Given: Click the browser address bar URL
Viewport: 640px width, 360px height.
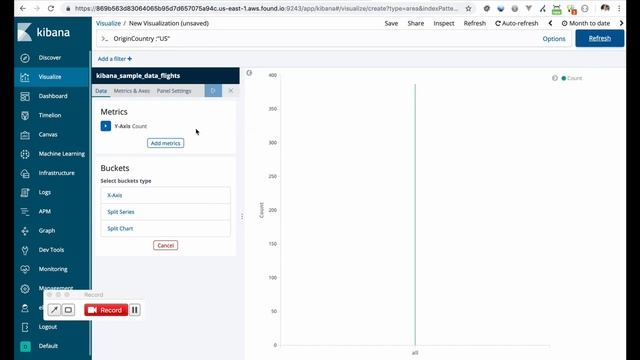Looking at the screenshot, I should (x=266, y=8).
